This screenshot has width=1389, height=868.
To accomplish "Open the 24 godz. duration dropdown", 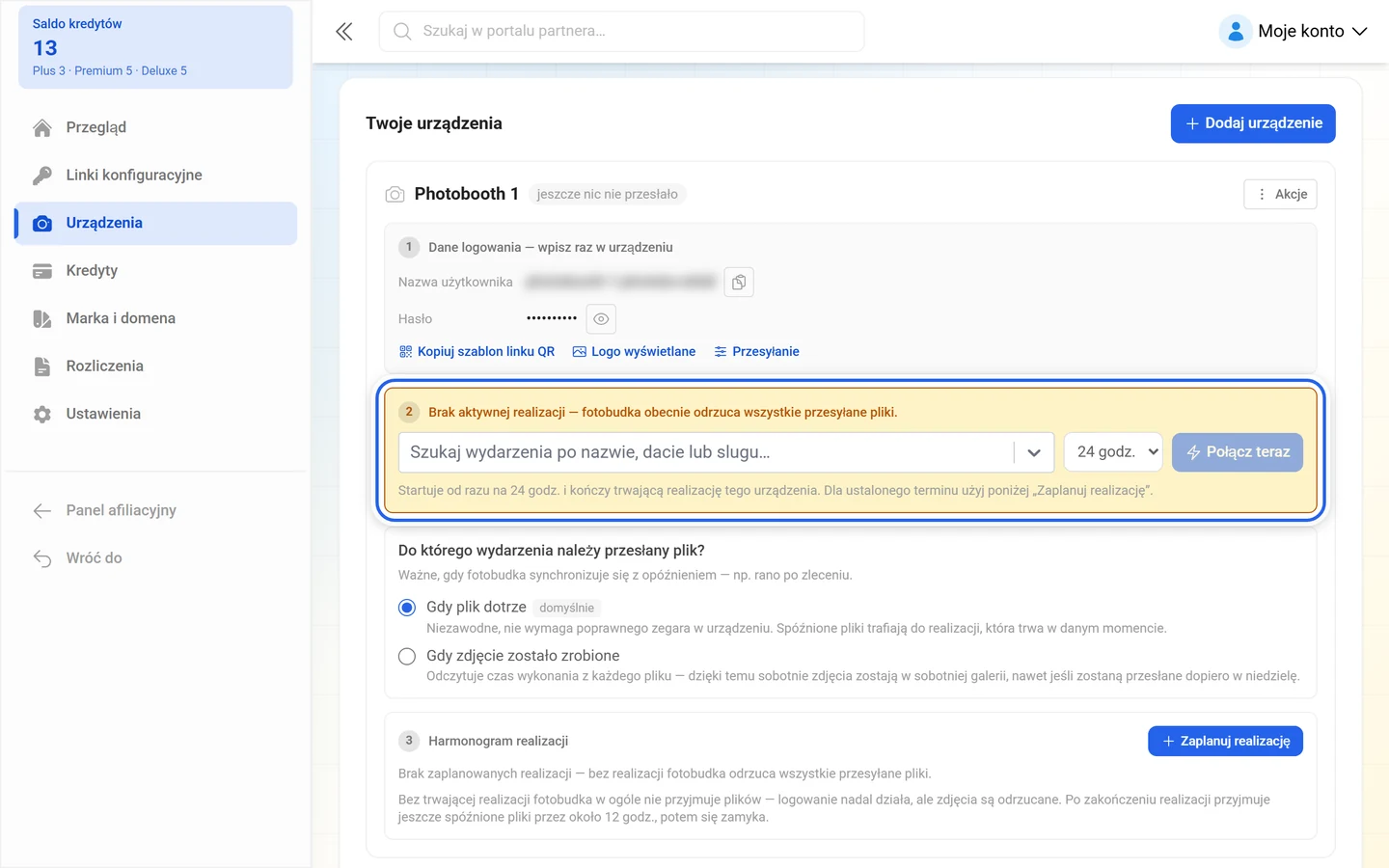I will (1114, 452).
